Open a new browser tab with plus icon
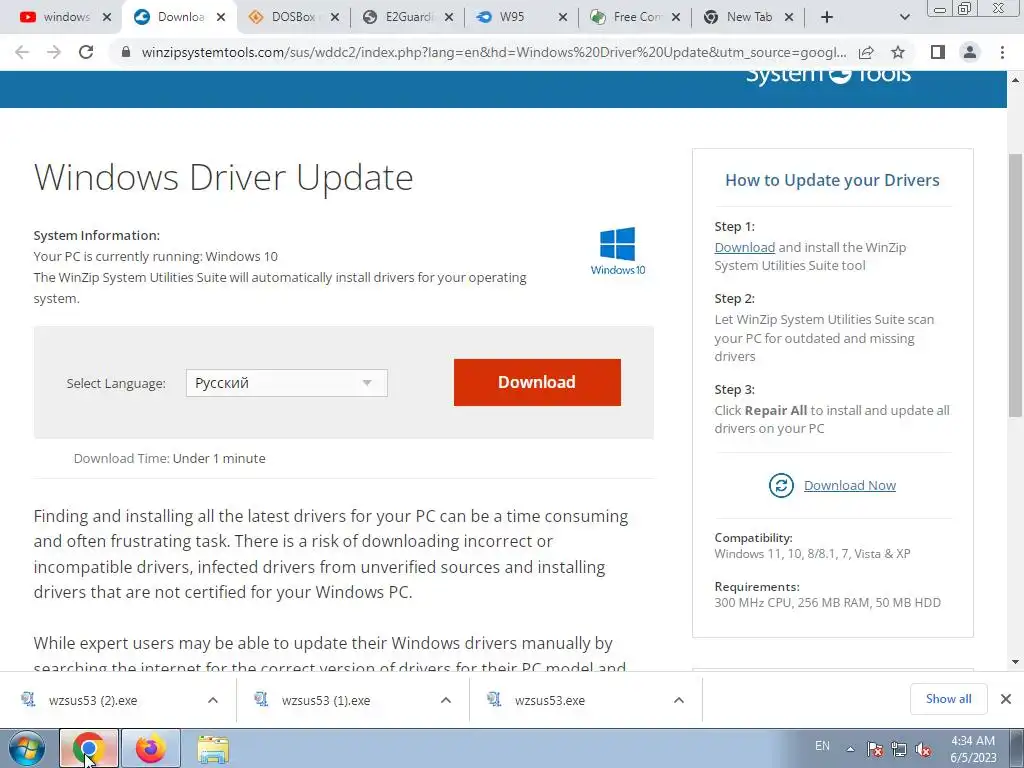 tap(827, 18)
